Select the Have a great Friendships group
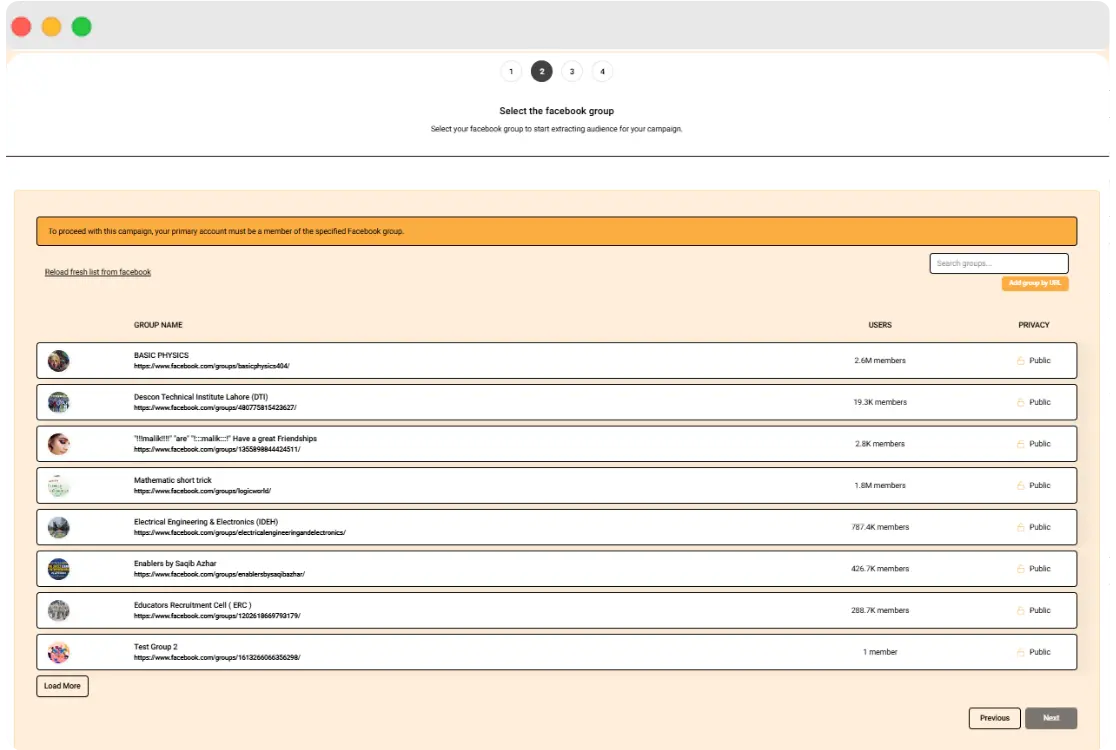 (225, 438)
